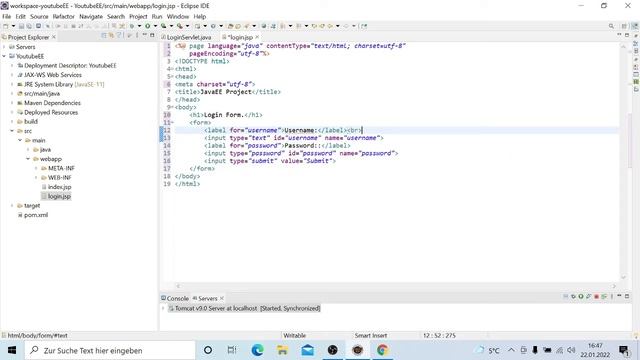Viewport: 640px width, 360px height.
Task: Open the Run menu
Action: [157, 16]
